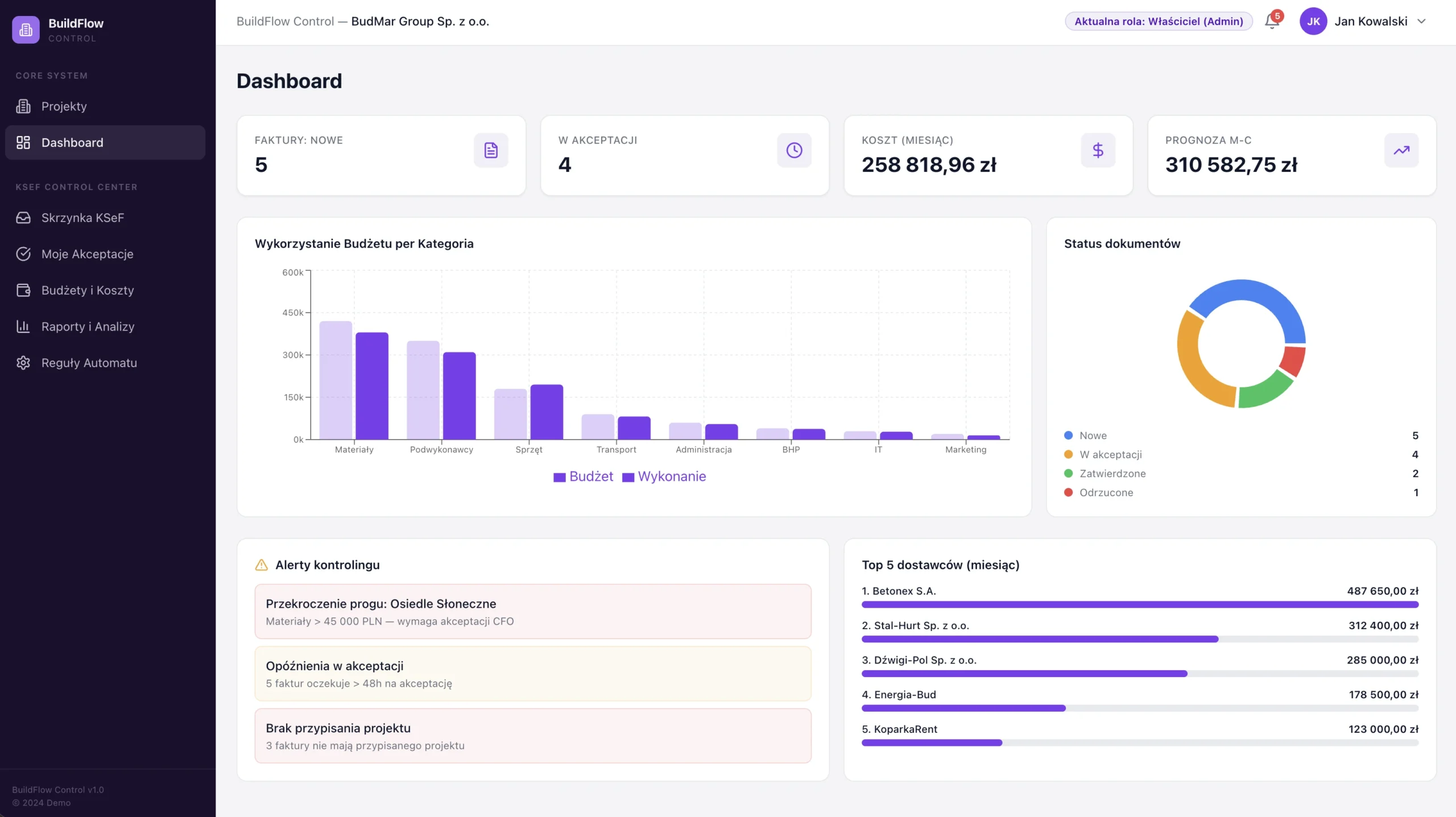This screenshot has height=817, width=1456.
Task: Navigate to Budżety i Koszty
Action: pos(105,291)
